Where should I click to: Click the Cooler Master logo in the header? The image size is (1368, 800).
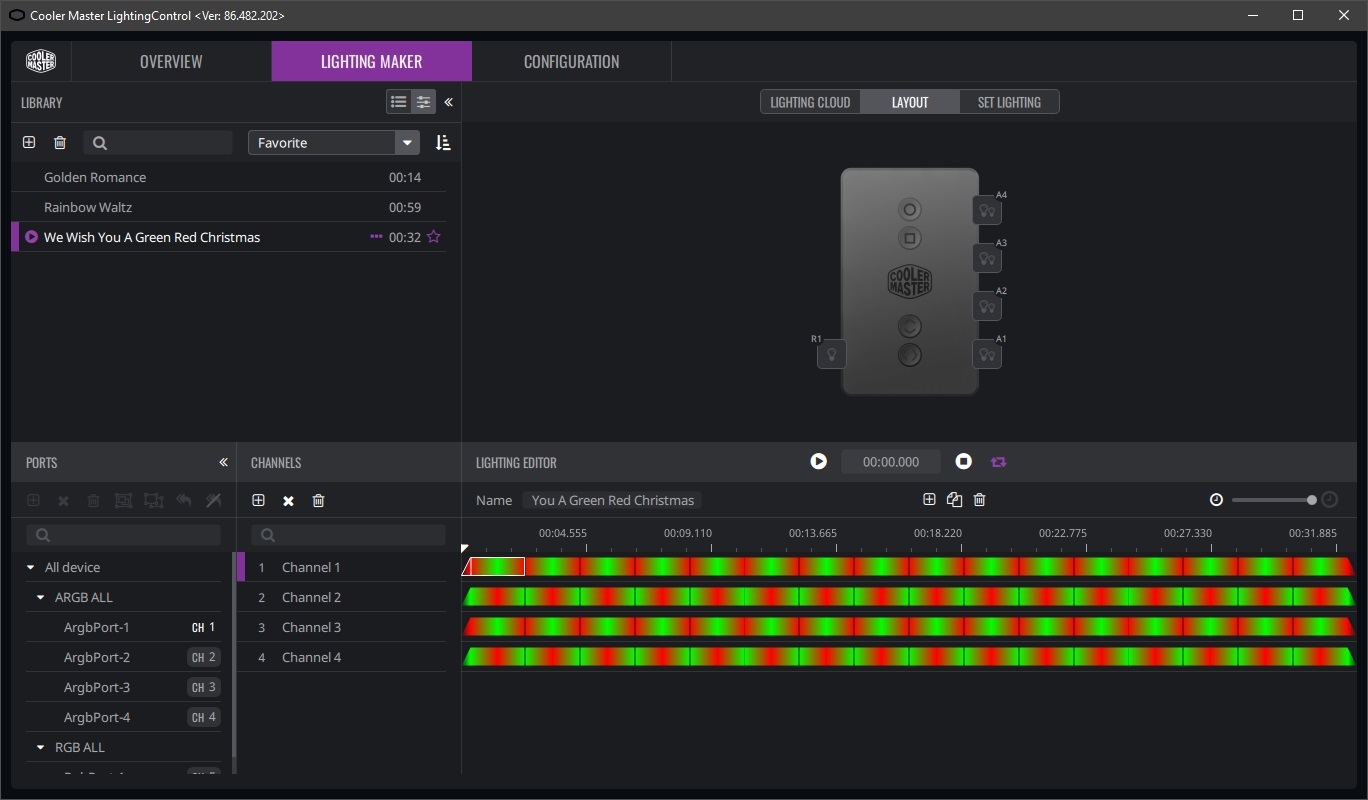(x=41, y=61)
